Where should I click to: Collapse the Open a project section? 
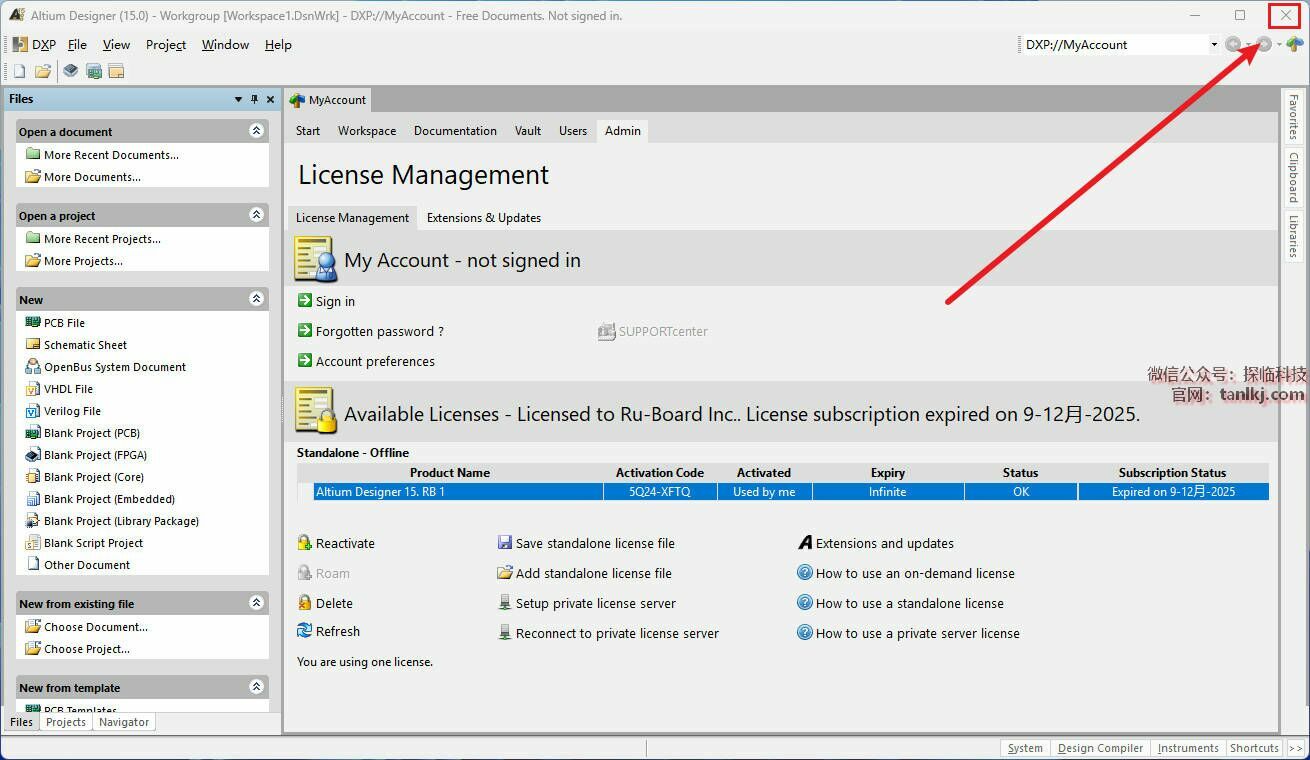(x=257, y=215)
